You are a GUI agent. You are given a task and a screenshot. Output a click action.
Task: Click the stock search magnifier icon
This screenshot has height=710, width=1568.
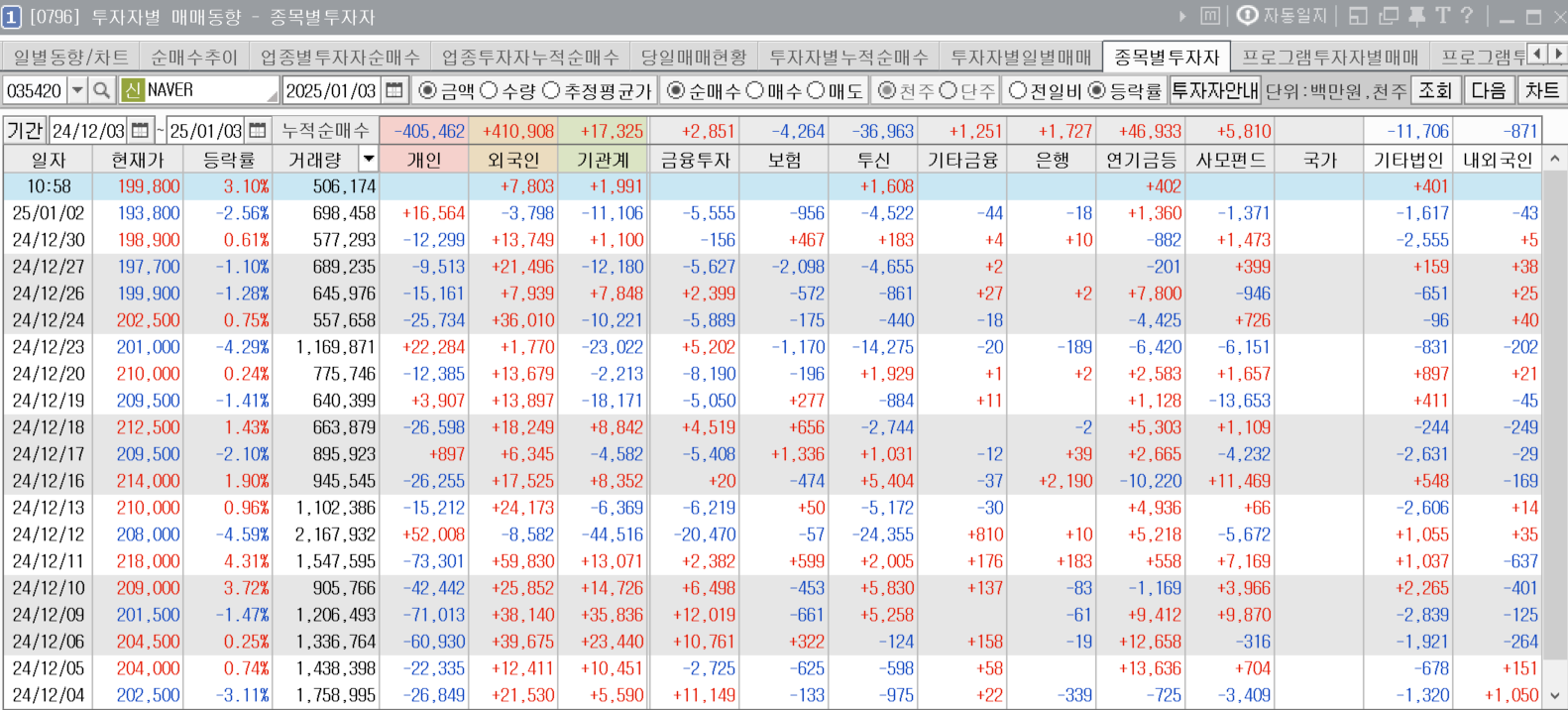pos(101,90)
